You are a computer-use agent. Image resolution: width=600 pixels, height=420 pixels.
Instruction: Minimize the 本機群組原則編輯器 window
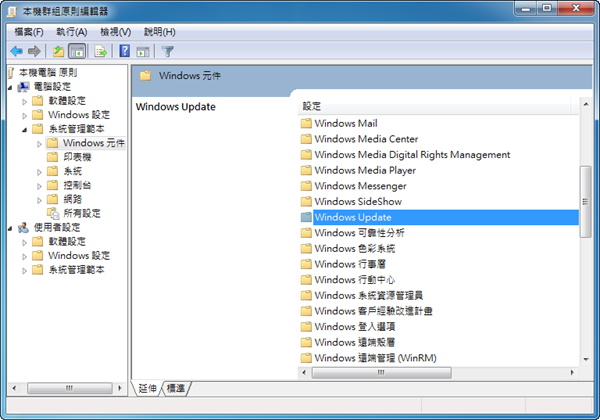526,8
